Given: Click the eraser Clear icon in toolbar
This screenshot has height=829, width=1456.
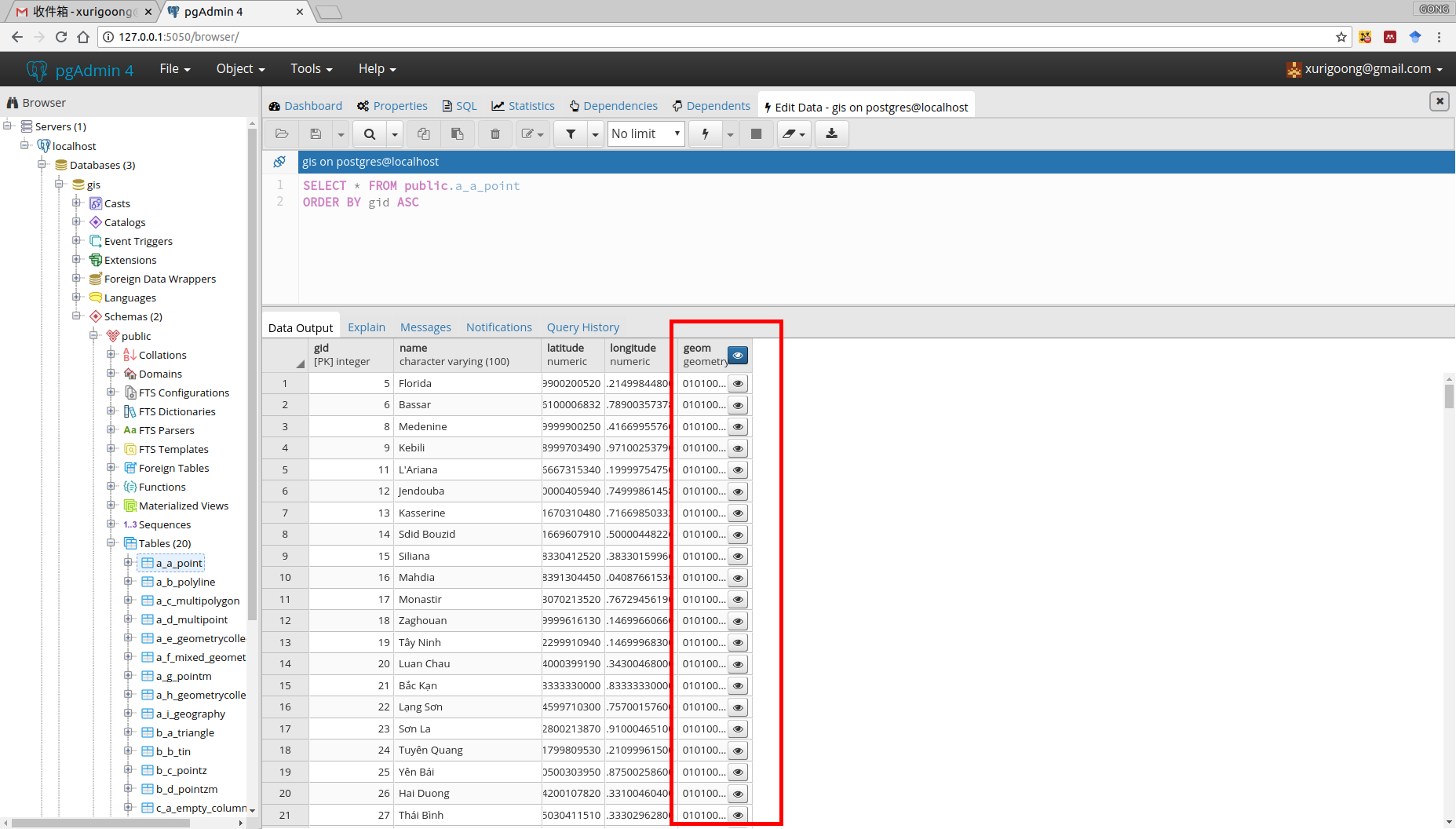Looking at the screenshot, I should [x=789, y=134].
